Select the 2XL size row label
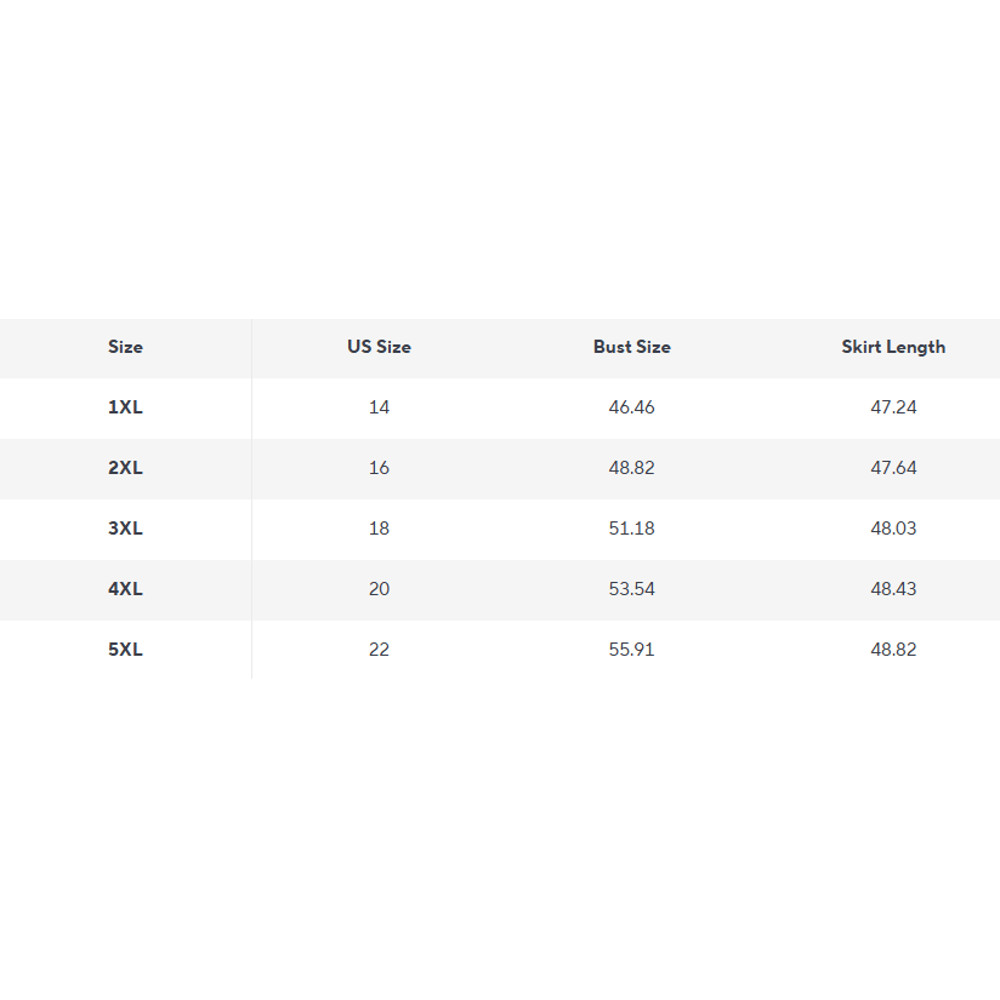The height and width of the screenshot is (1000, 1000). tap(125, 468)
